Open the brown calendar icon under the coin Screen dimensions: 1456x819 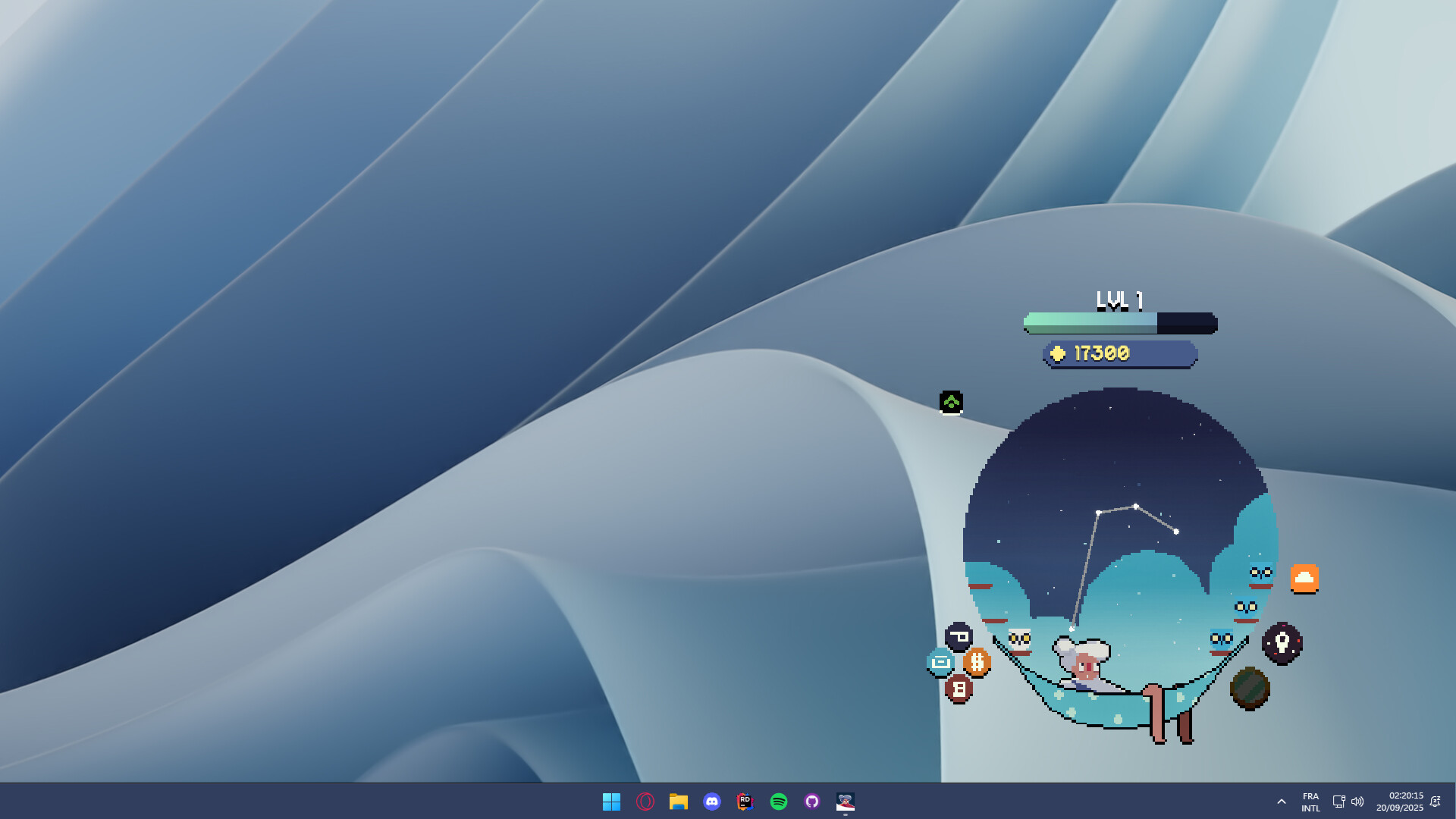coord(959,689)
